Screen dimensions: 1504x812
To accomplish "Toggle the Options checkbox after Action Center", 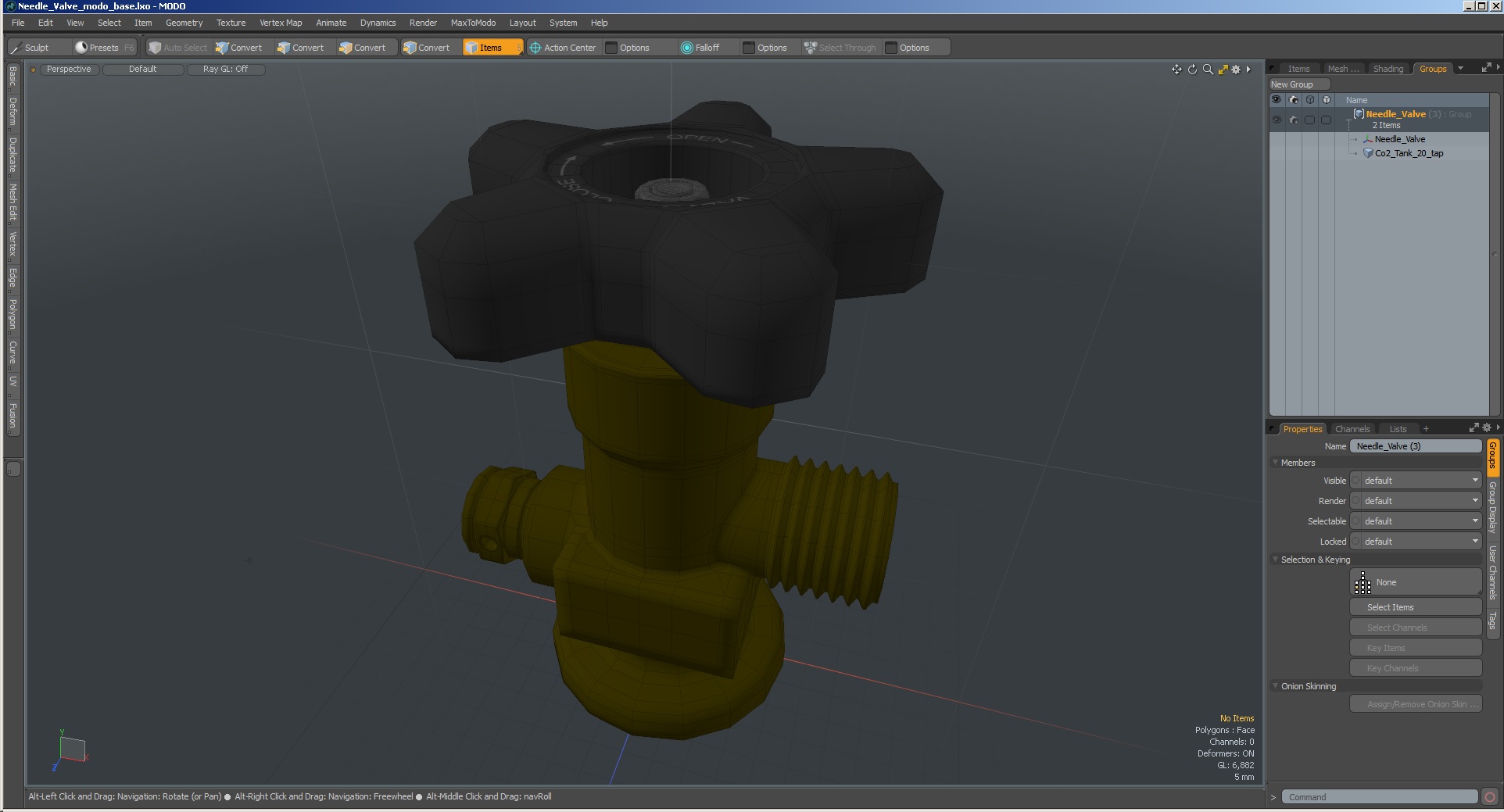I will click(x=612, y=48).
